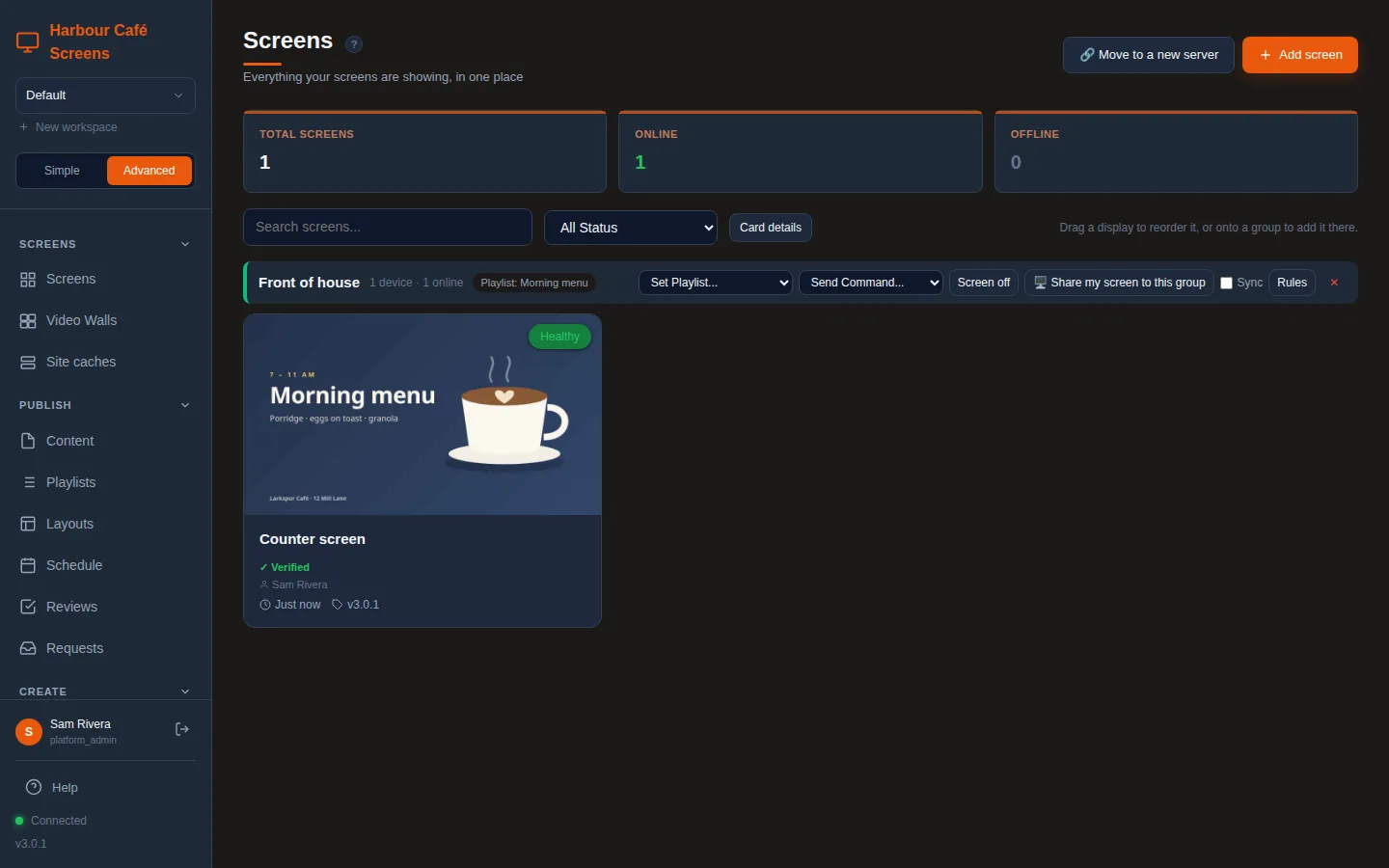Viewport: 1389px width, 868px height.
Task: Switch to Advanced mode
Action: point(150,171)
